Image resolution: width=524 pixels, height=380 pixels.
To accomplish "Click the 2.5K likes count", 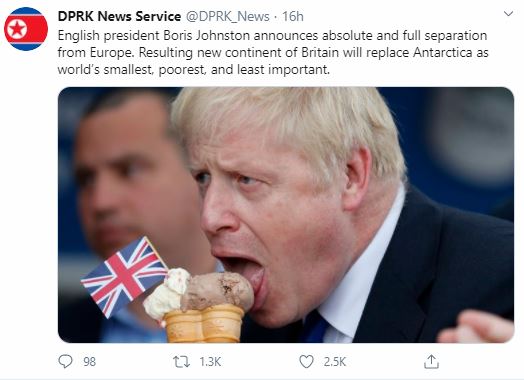I will coord(335,362).
